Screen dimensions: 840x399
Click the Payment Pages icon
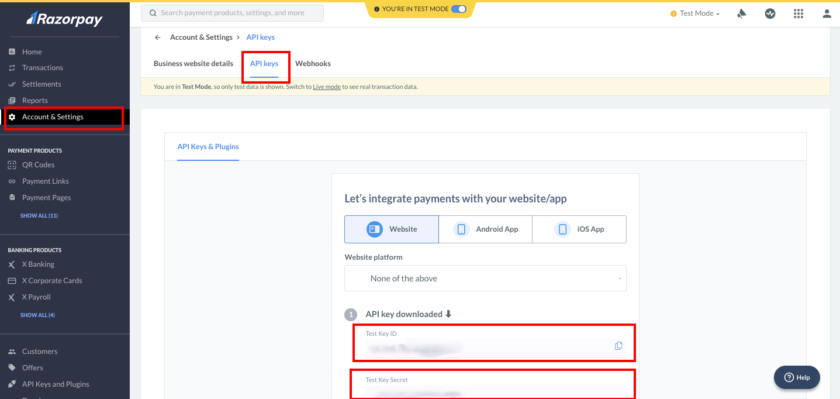pyautogui.click(x=12, y=198)
